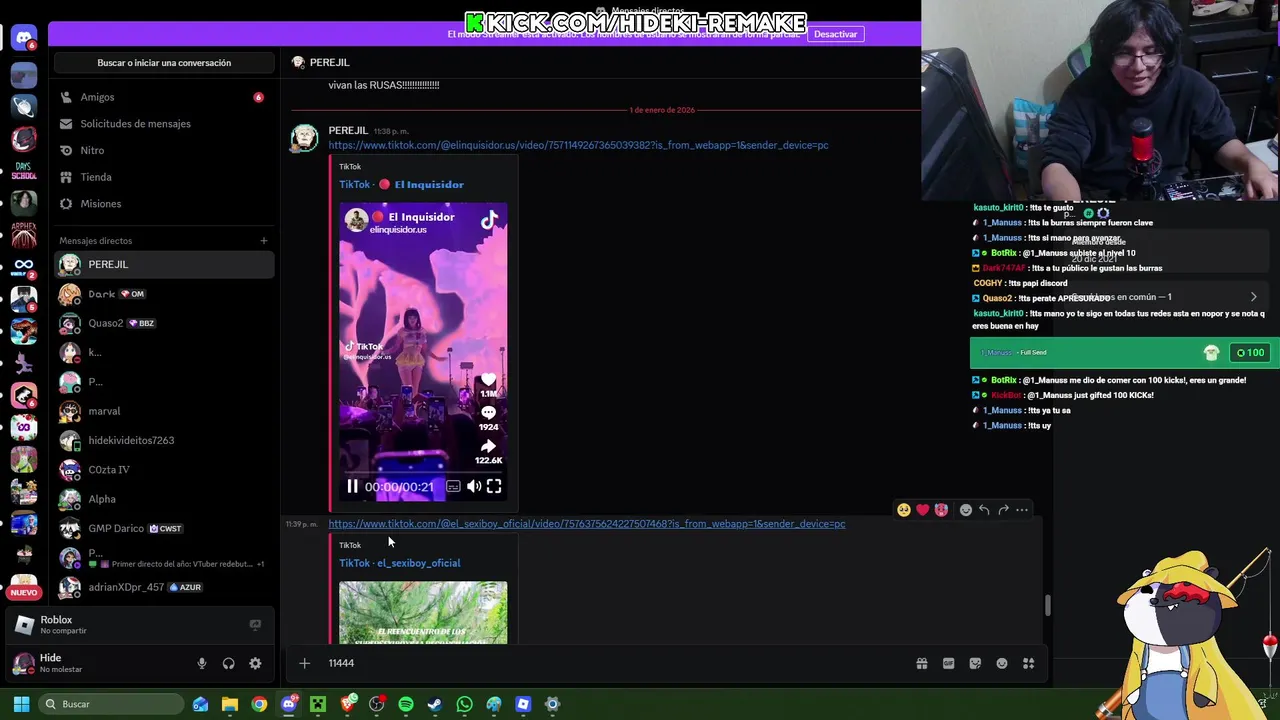Image resolution: width=1280 pixels, height=720 pixels.
Task: Open the TikTok video comments icon
Action: 488,412
